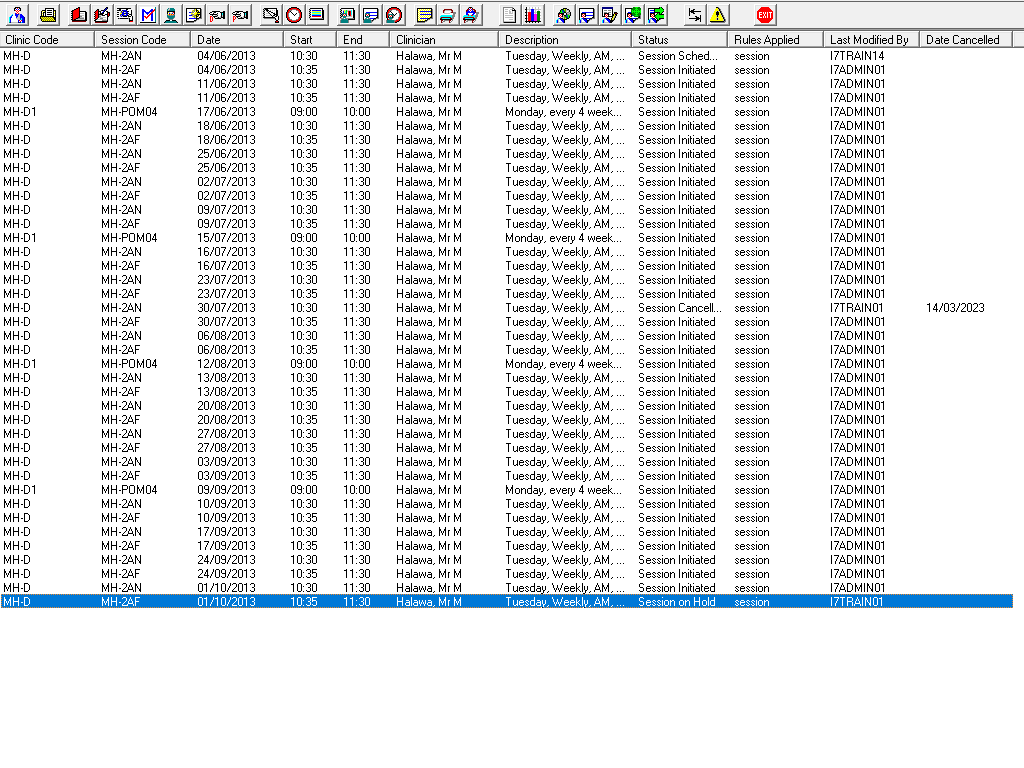
Task: Click the yellow printer toolbar icon
Action: pyautogui.click(x=48, y=14)
